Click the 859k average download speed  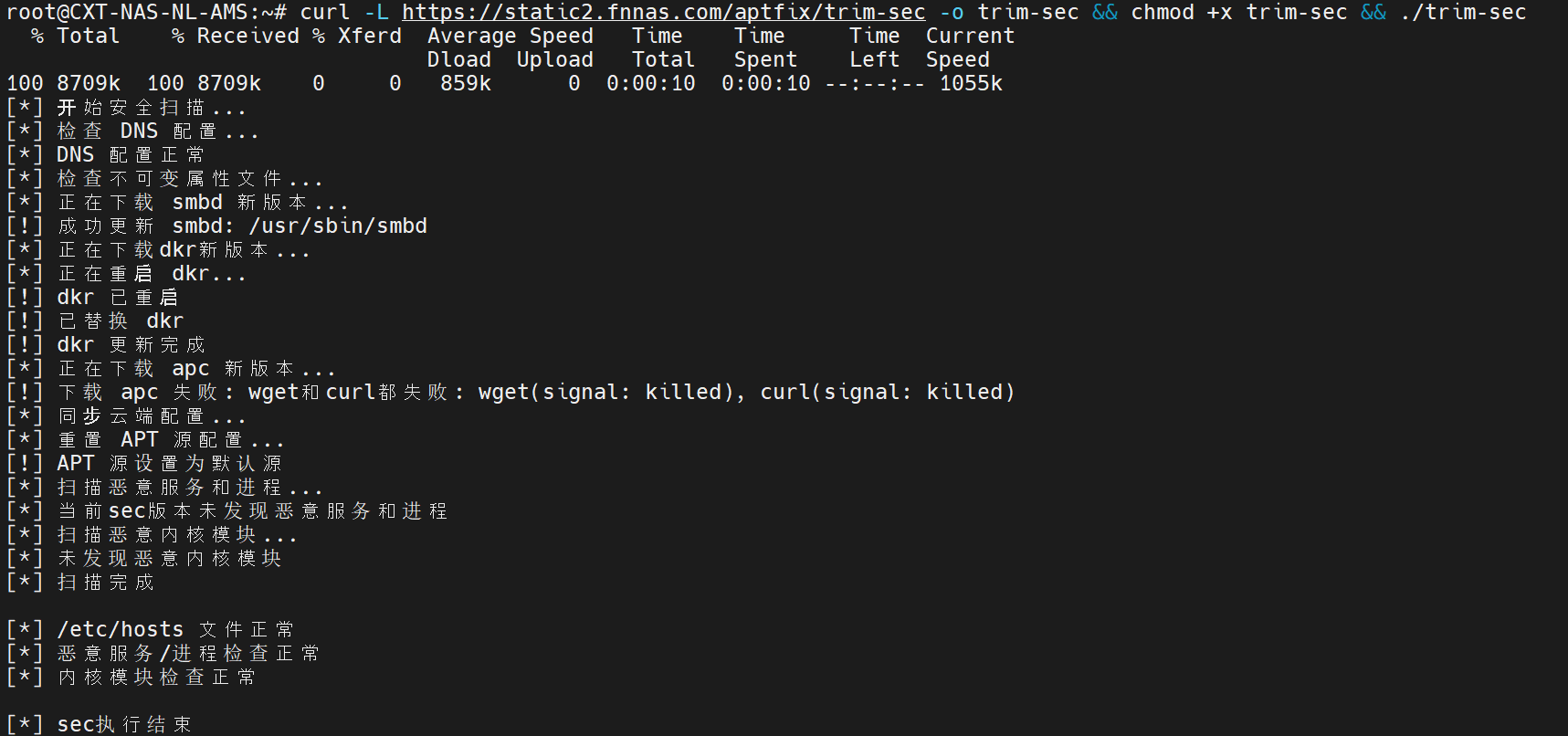466,83
